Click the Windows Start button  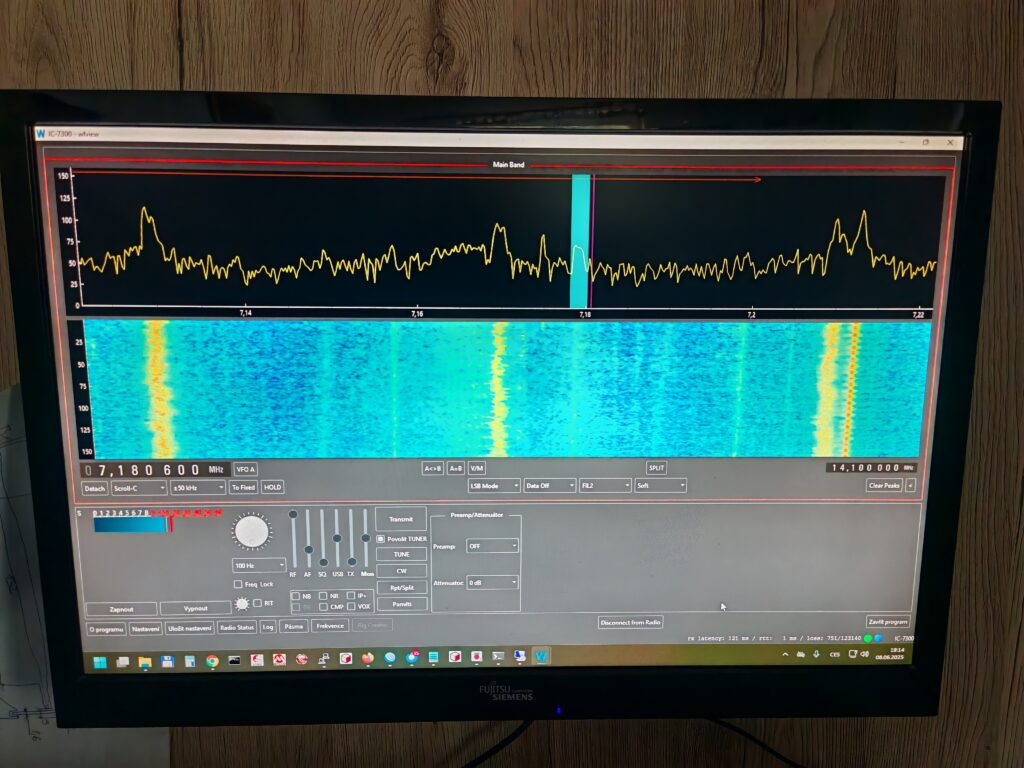[100, 661]
